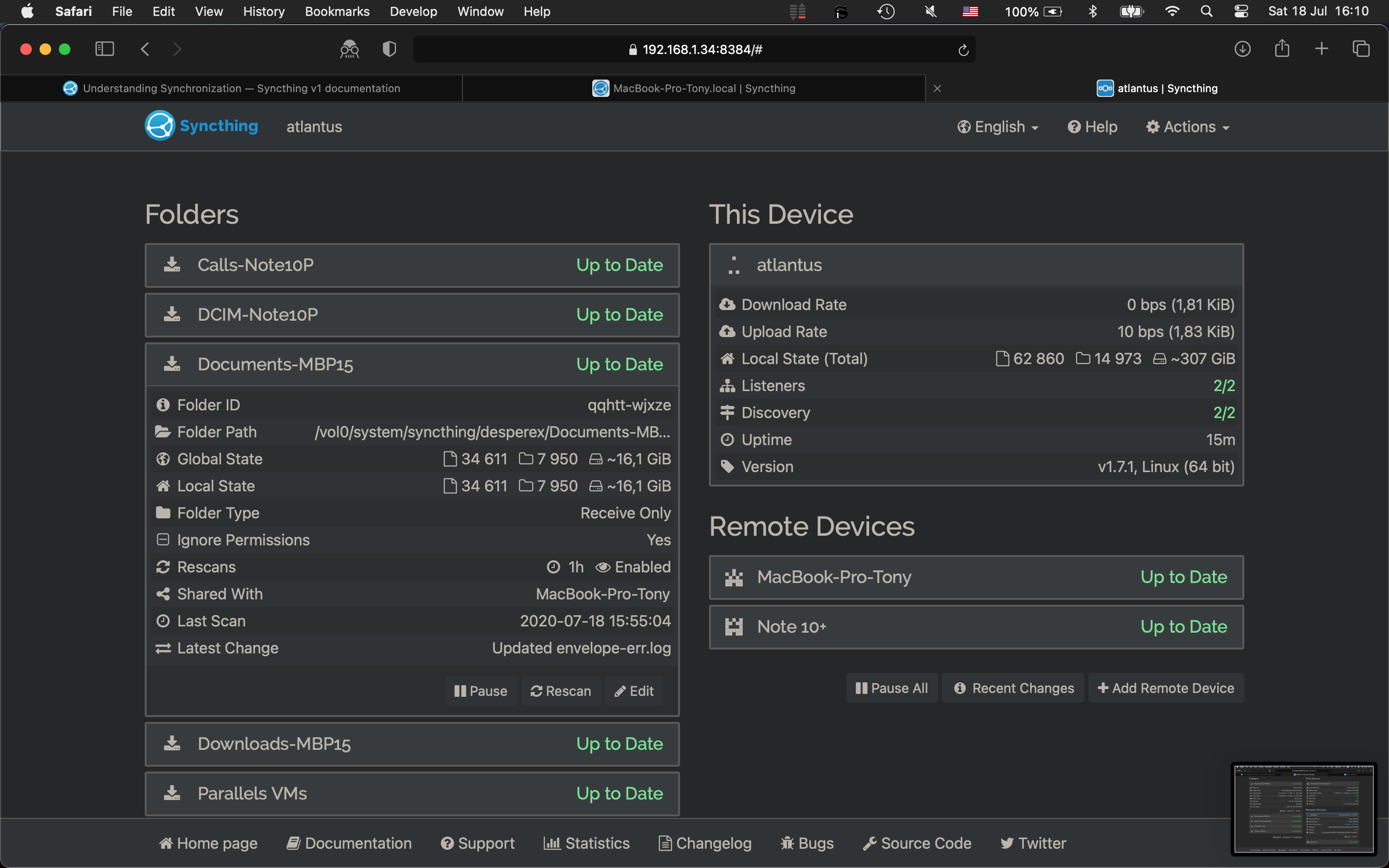Click Pause All devices button
This screenshot has width=1389, height=868.
tap(891, 688)
